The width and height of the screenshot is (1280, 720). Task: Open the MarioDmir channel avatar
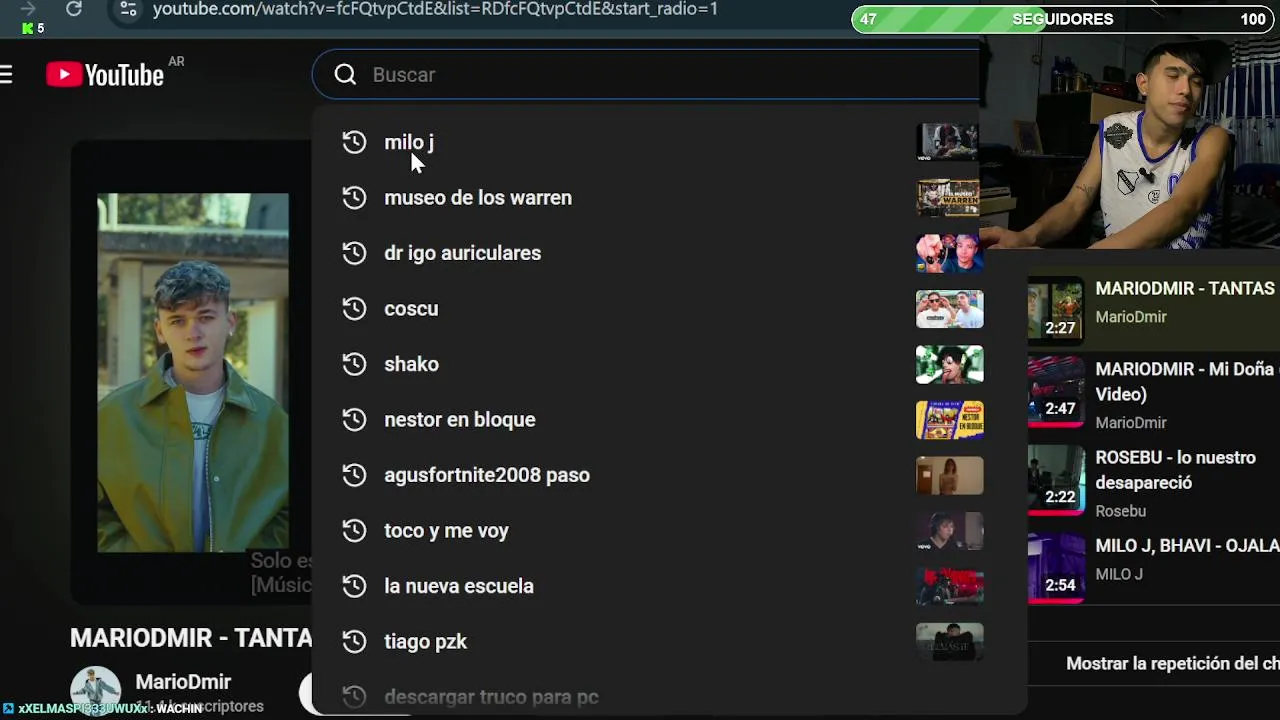pyautogui.click(x=95, y=691)
